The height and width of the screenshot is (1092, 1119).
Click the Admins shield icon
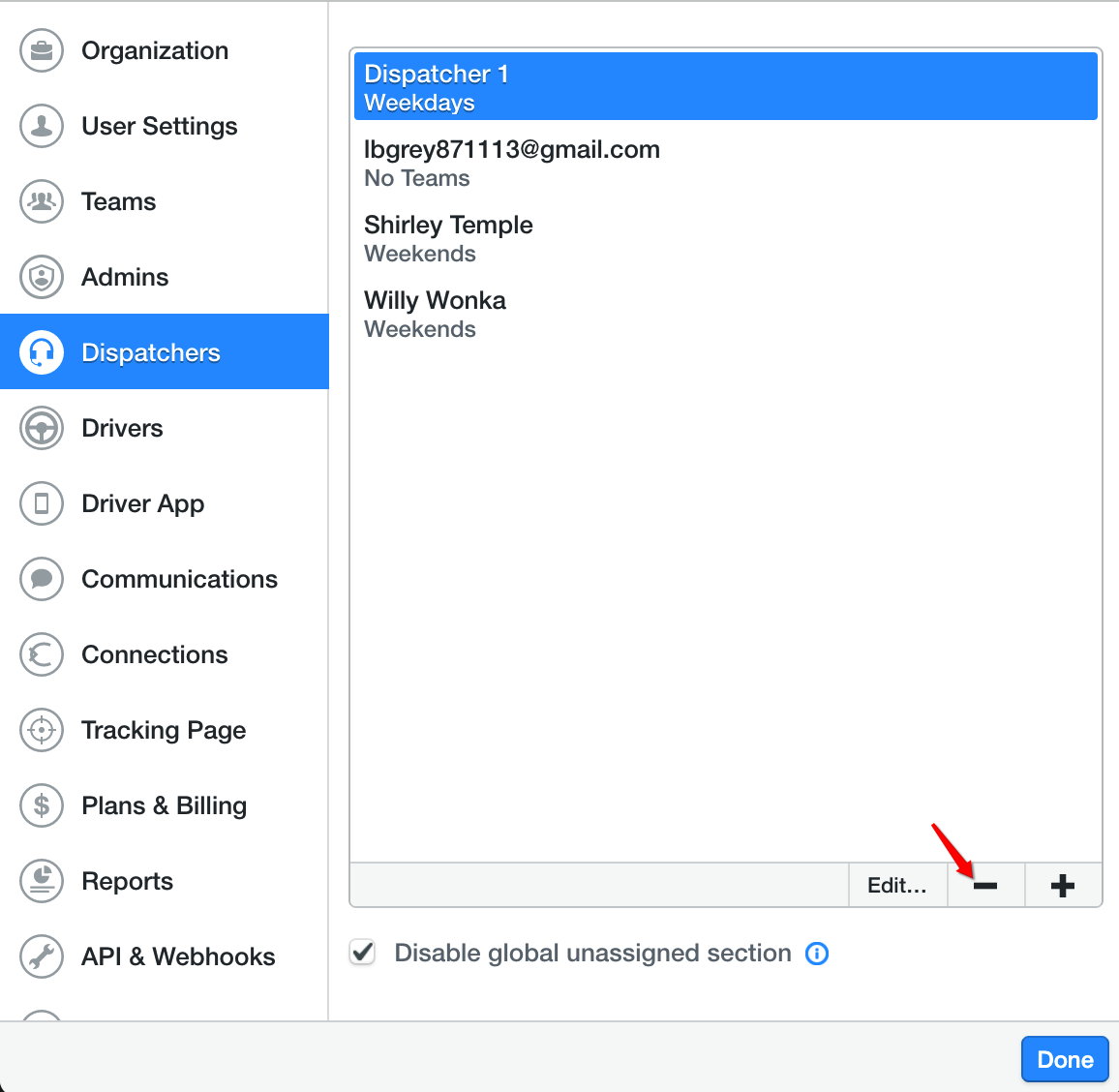(x=42, y=277)
